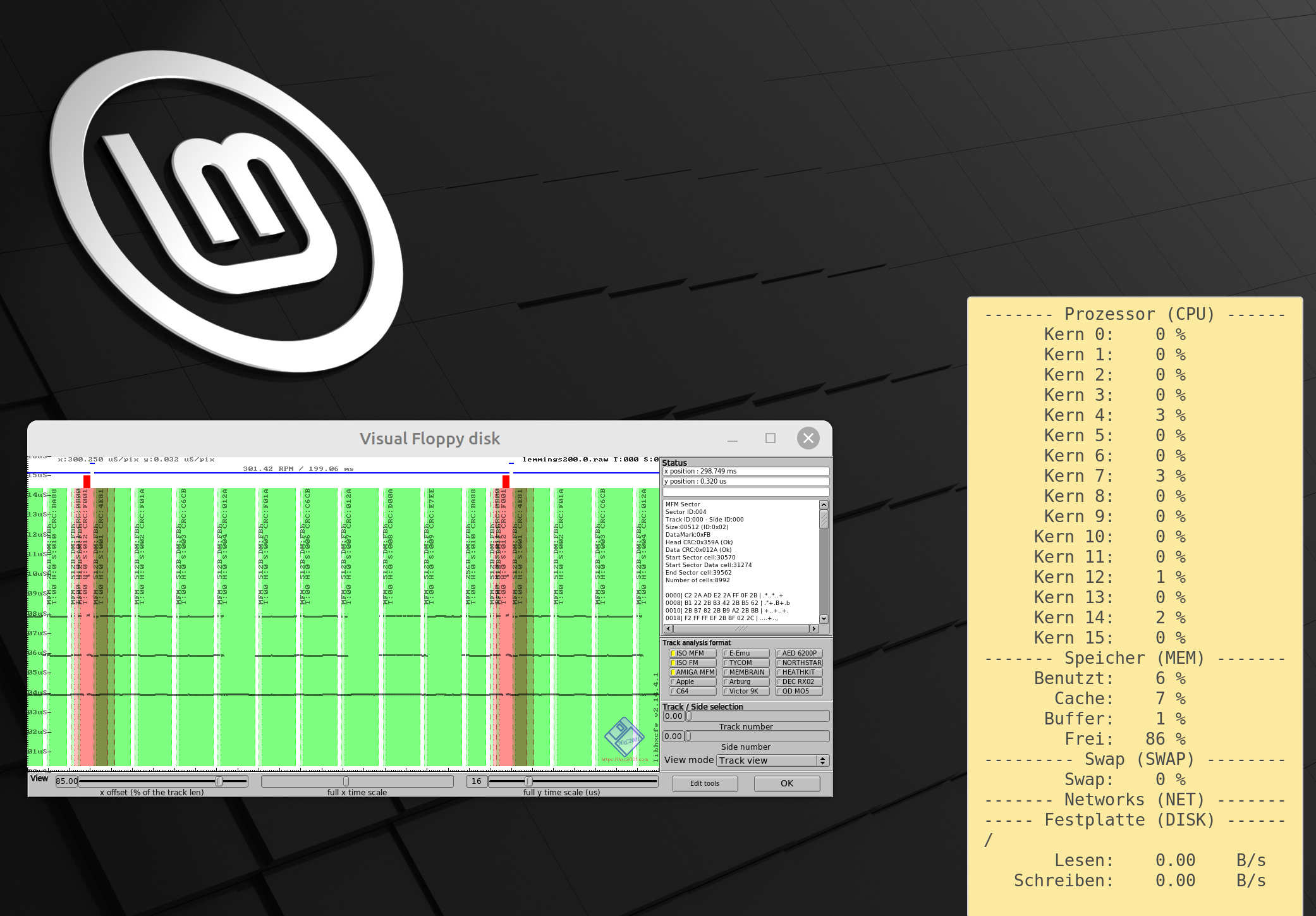
Task: Click left arrow of horizontal sector scrollbar
Action: 669,628
